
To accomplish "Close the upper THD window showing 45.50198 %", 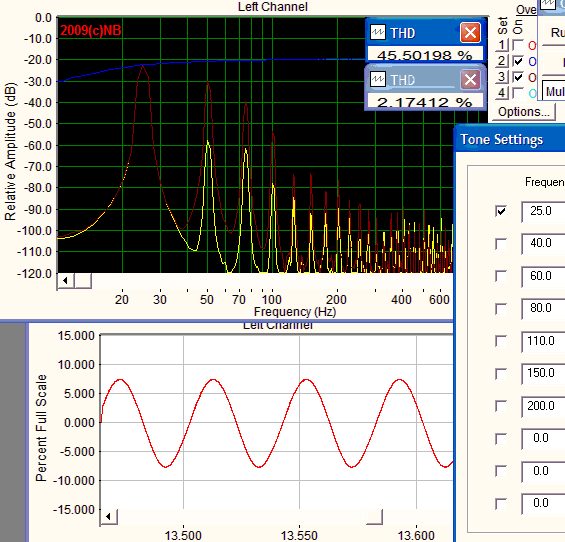I will point(470,33).
